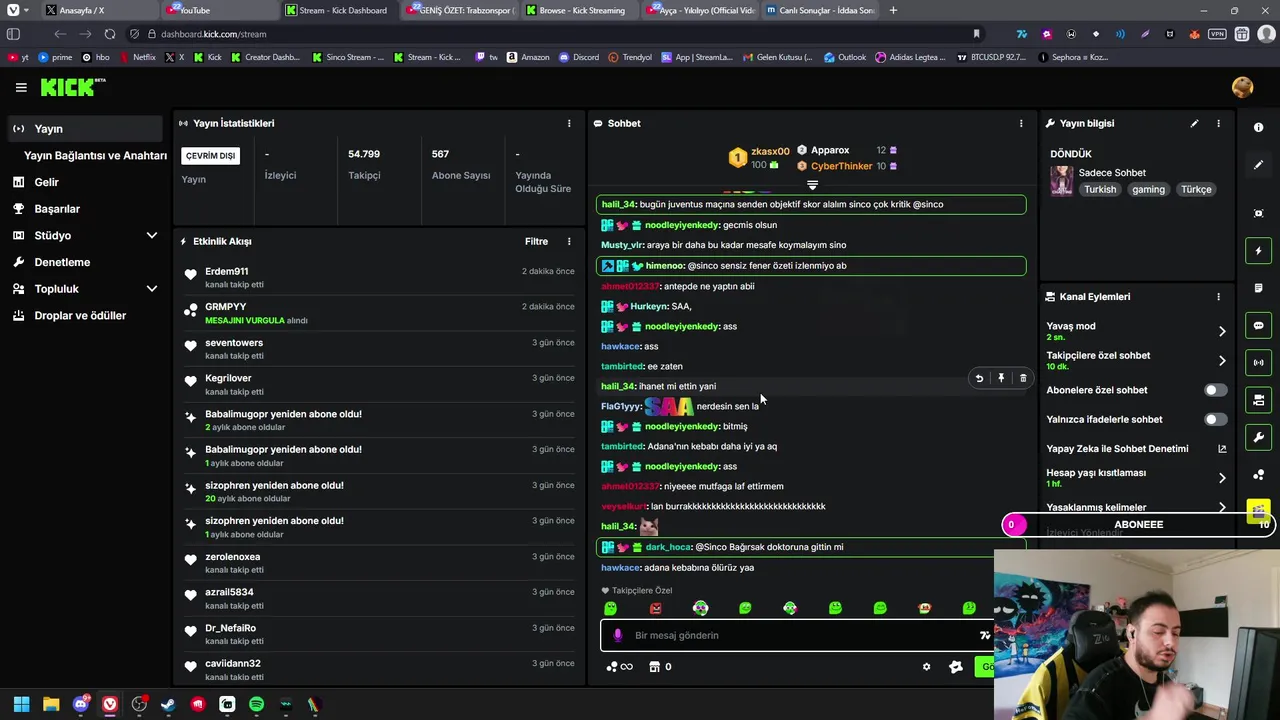This screenshot has width=1280, height=720.
Task: Open the Sohbet panel three-dot menu
Action: pos(1021,123)
